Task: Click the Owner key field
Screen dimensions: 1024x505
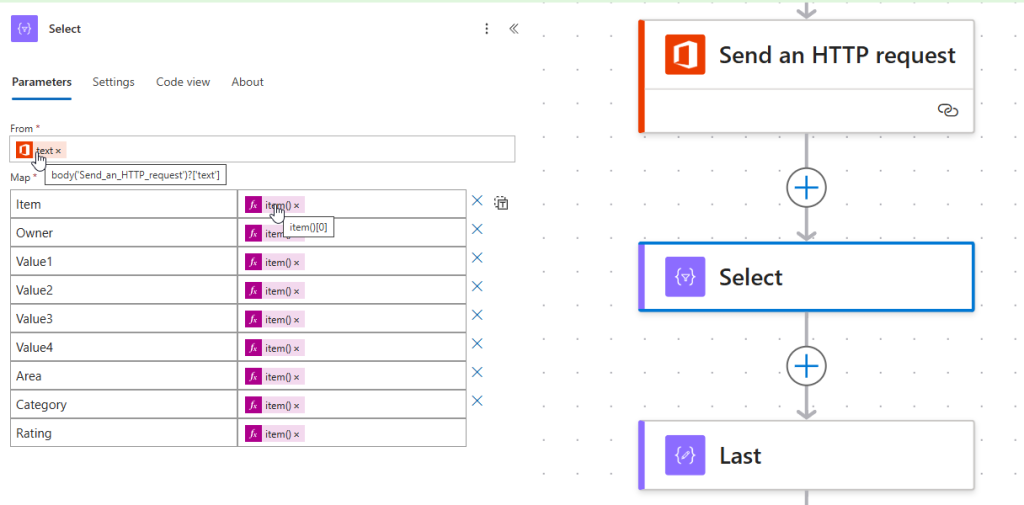Action: point(124,233)
